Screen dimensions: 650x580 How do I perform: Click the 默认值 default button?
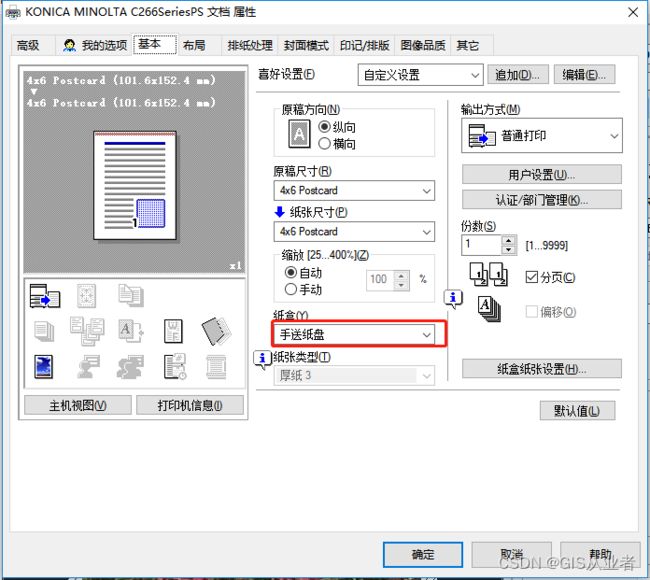click(x=577, y=410)
